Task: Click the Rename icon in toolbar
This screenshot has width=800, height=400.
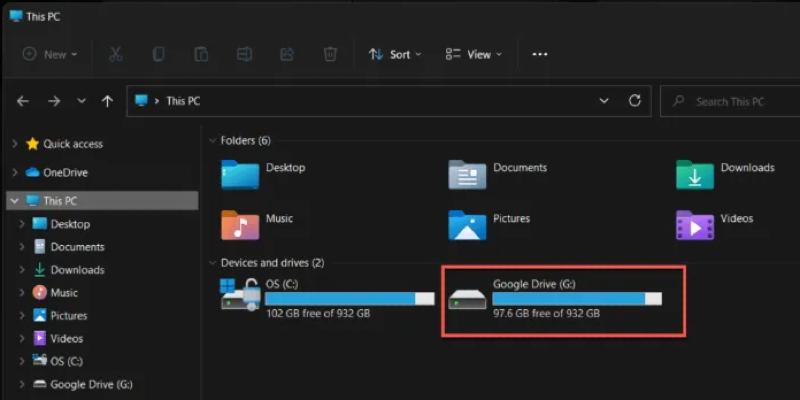Action: tap(244, 54)
